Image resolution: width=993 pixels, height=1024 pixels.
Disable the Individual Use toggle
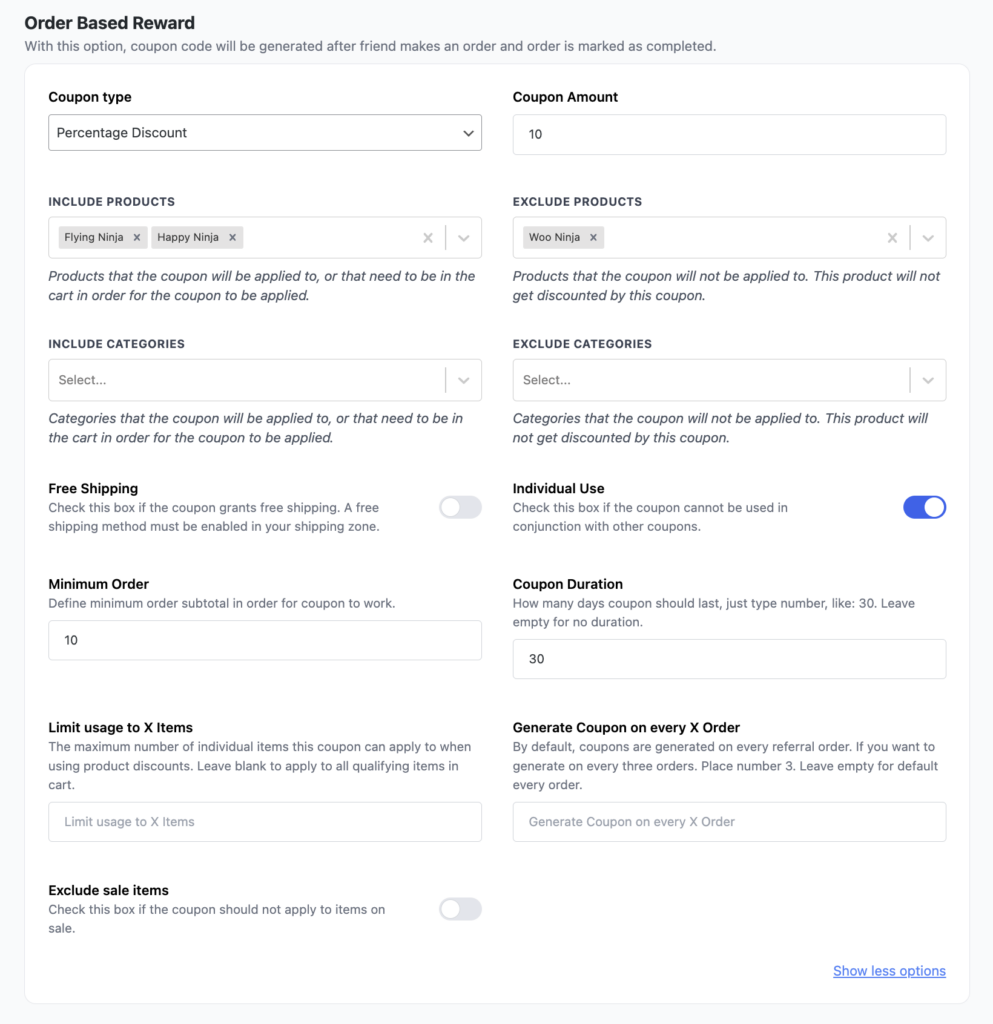click(x=924, y=507)
